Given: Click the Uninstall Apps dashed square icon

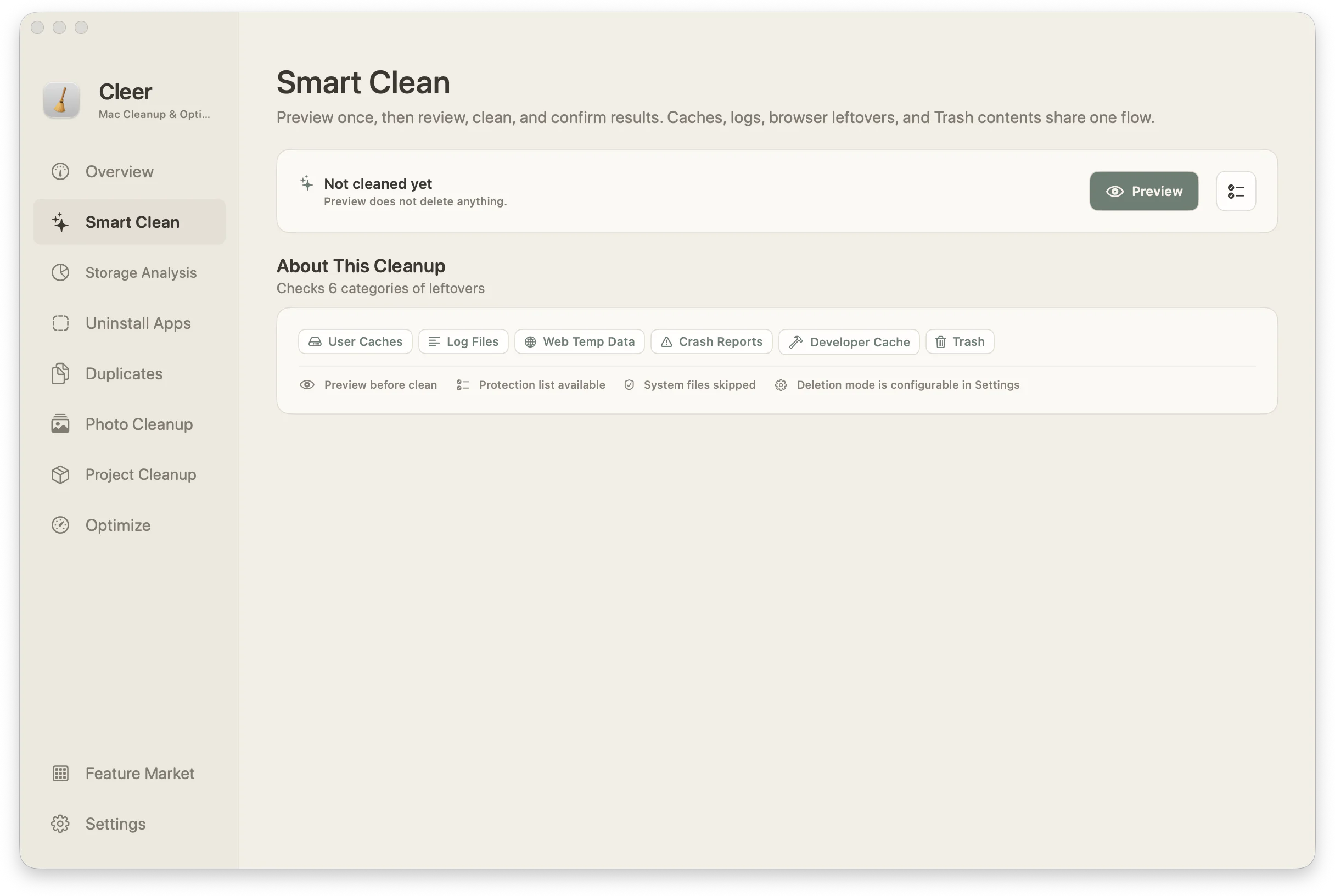Looking at the screenshot, I should 60,323.
